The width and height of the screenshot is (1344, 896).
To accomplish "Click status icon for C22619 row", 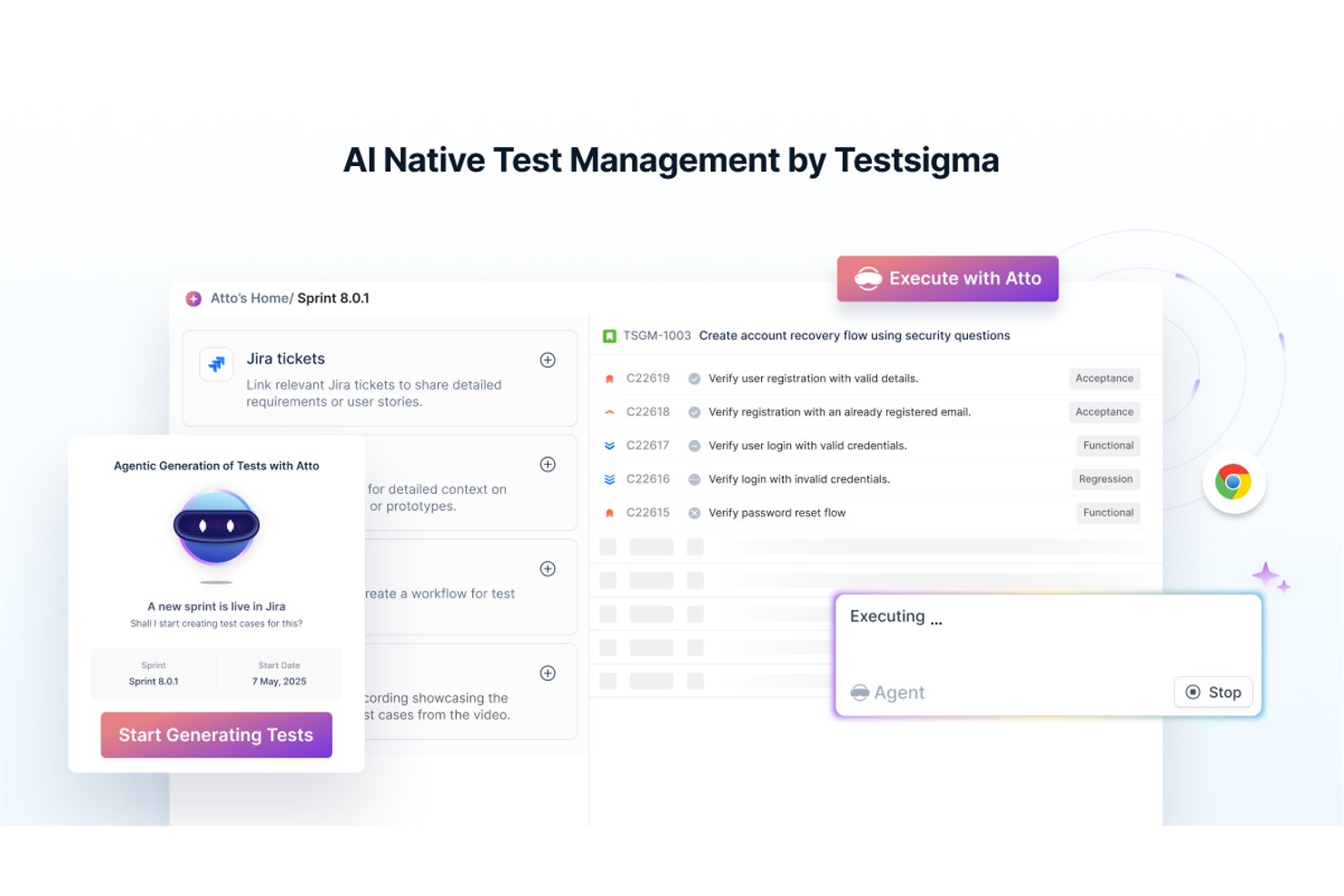I will pos(694,379).
